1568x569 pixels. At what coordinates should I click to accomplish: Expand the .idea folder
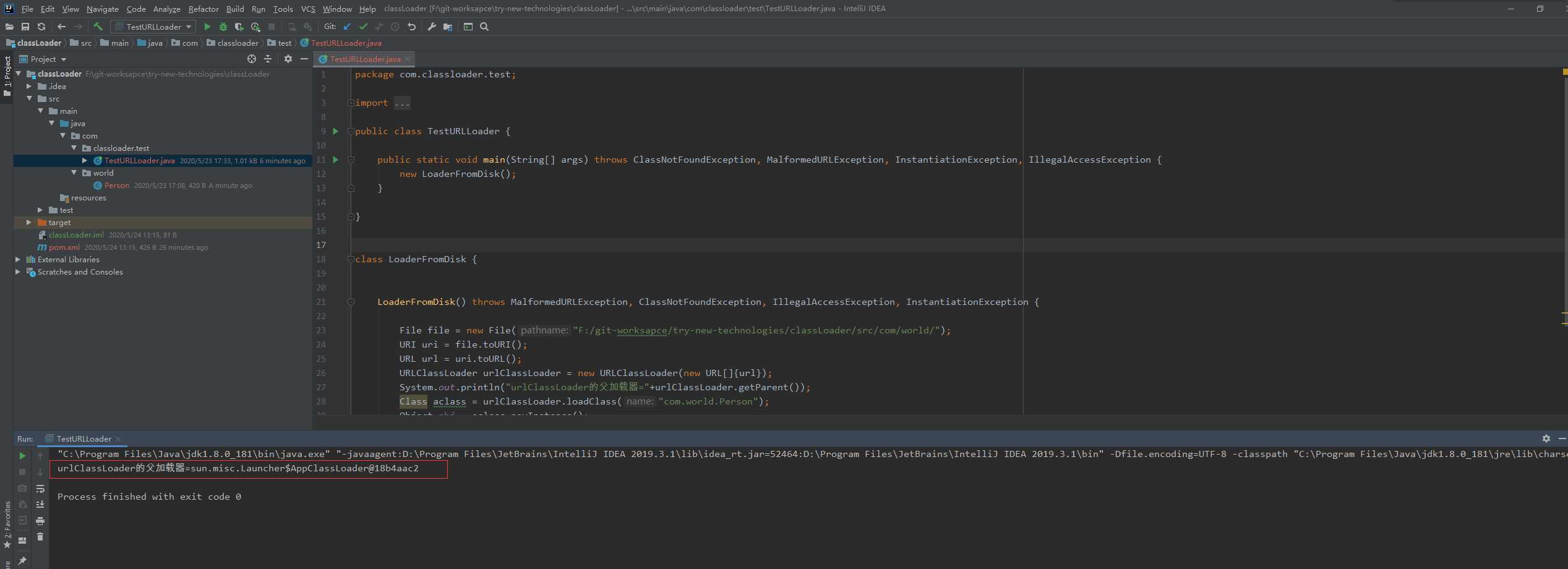click(x=29, y=86)
